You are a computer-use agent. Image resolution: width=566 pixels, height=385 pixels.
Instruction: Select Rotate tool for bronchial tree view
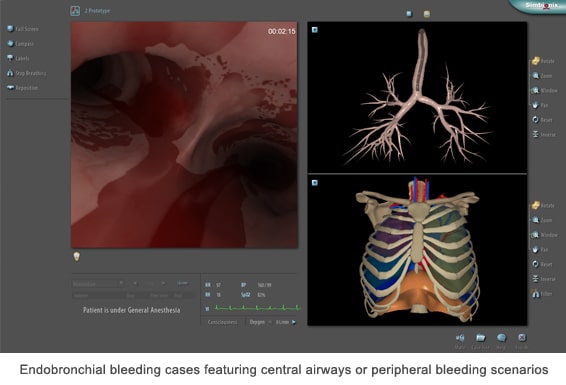point(543,61)
